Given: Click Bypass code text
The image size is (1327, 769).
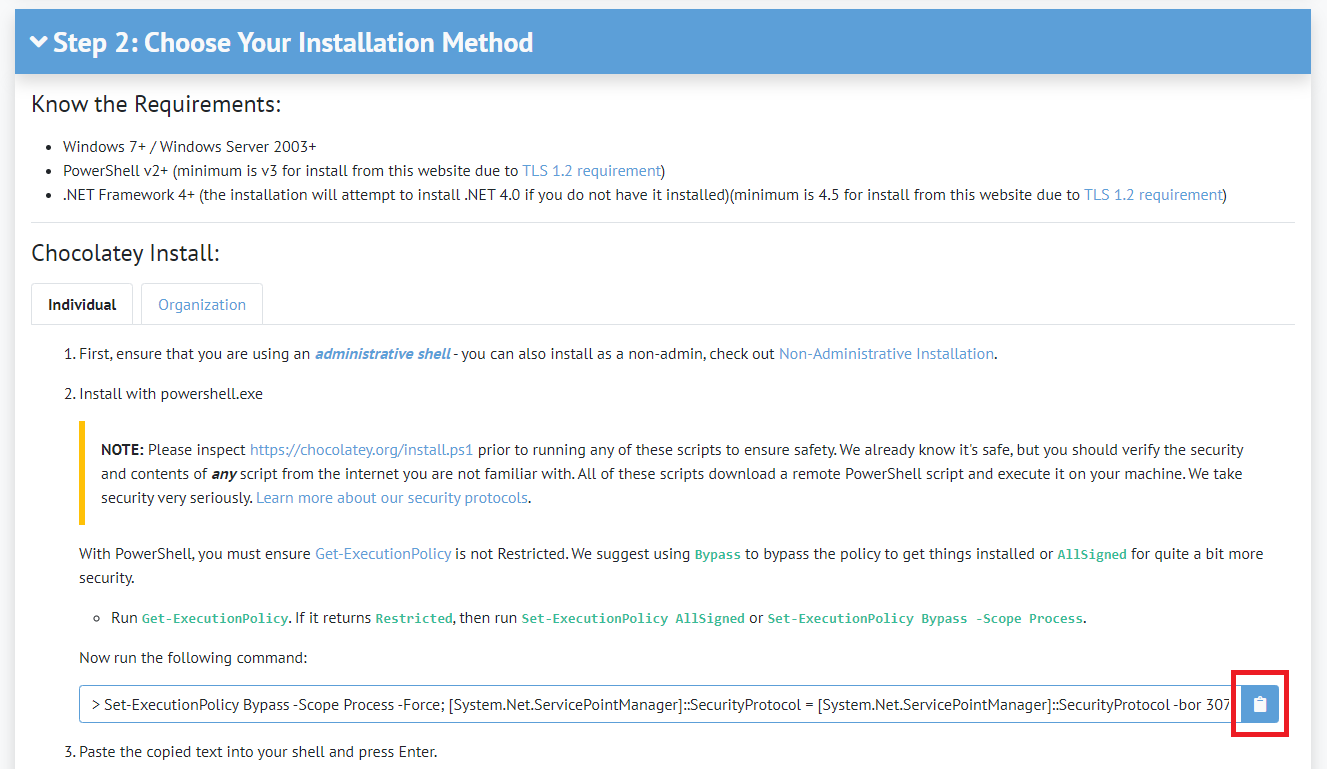Looking at the screenshot, I should pos(718,554).
